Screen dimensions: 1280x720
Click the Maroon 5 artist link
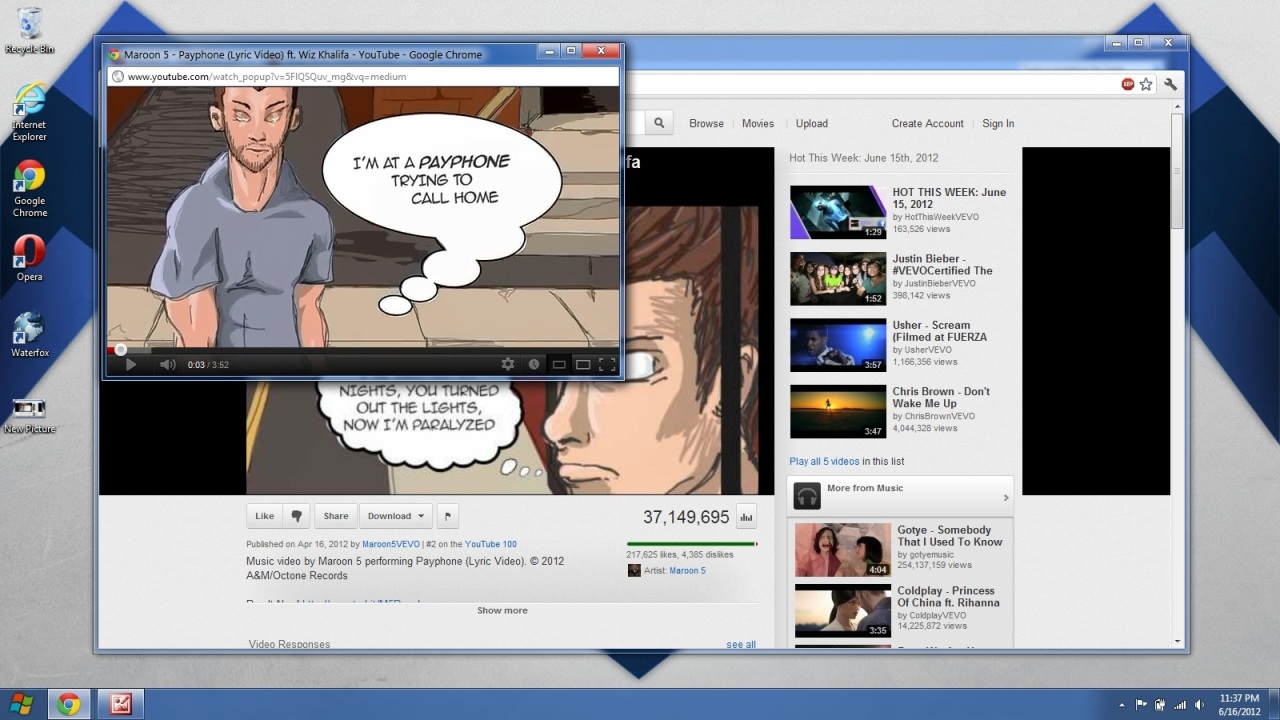(687, 571)
